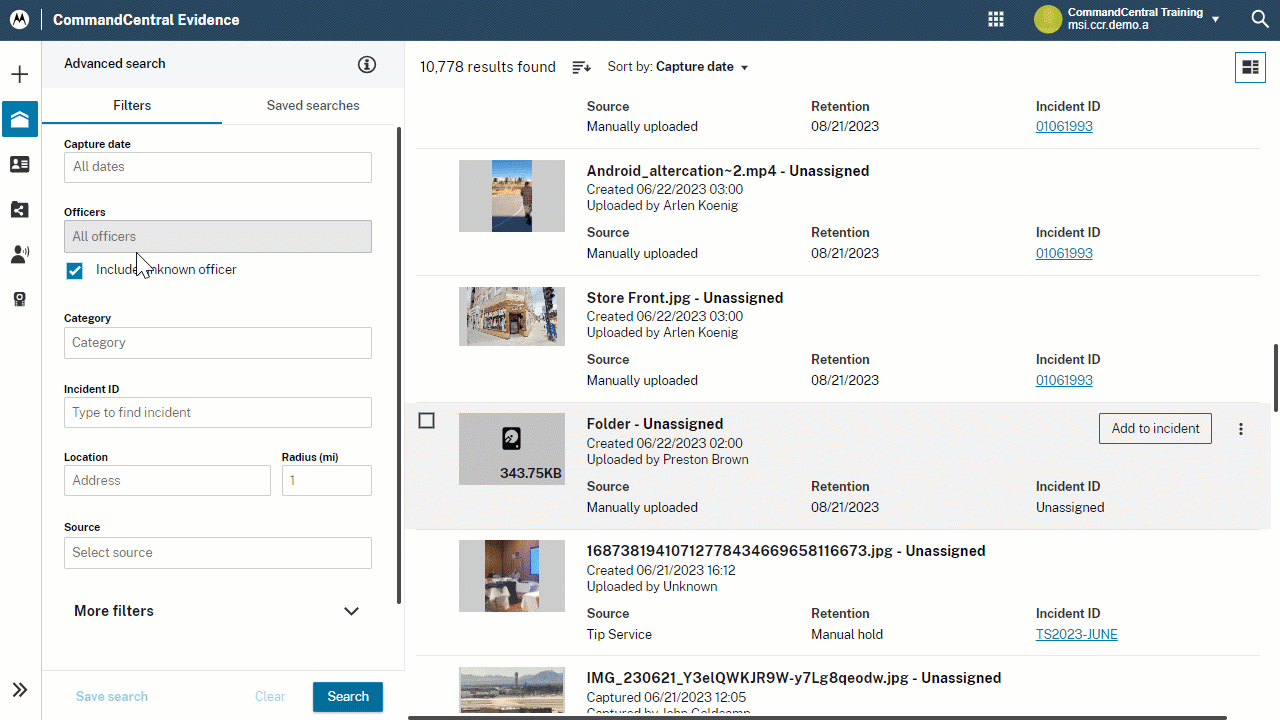Screen dimensions: 1280x720
Task: Open the Sort by Capture date dropdown
Action: pyautogui.click(x=678, y=67)
